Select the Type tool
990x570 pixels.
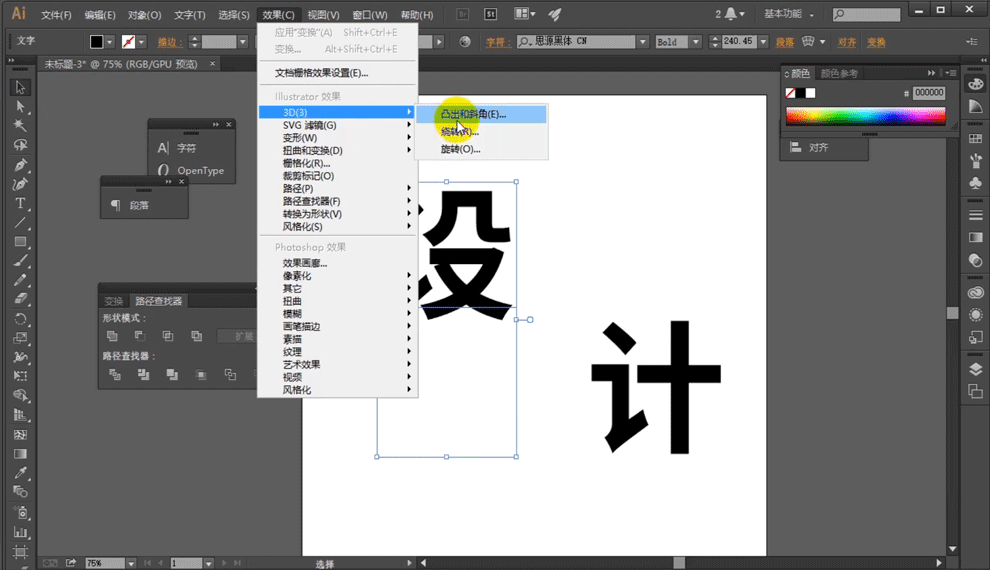20,203
